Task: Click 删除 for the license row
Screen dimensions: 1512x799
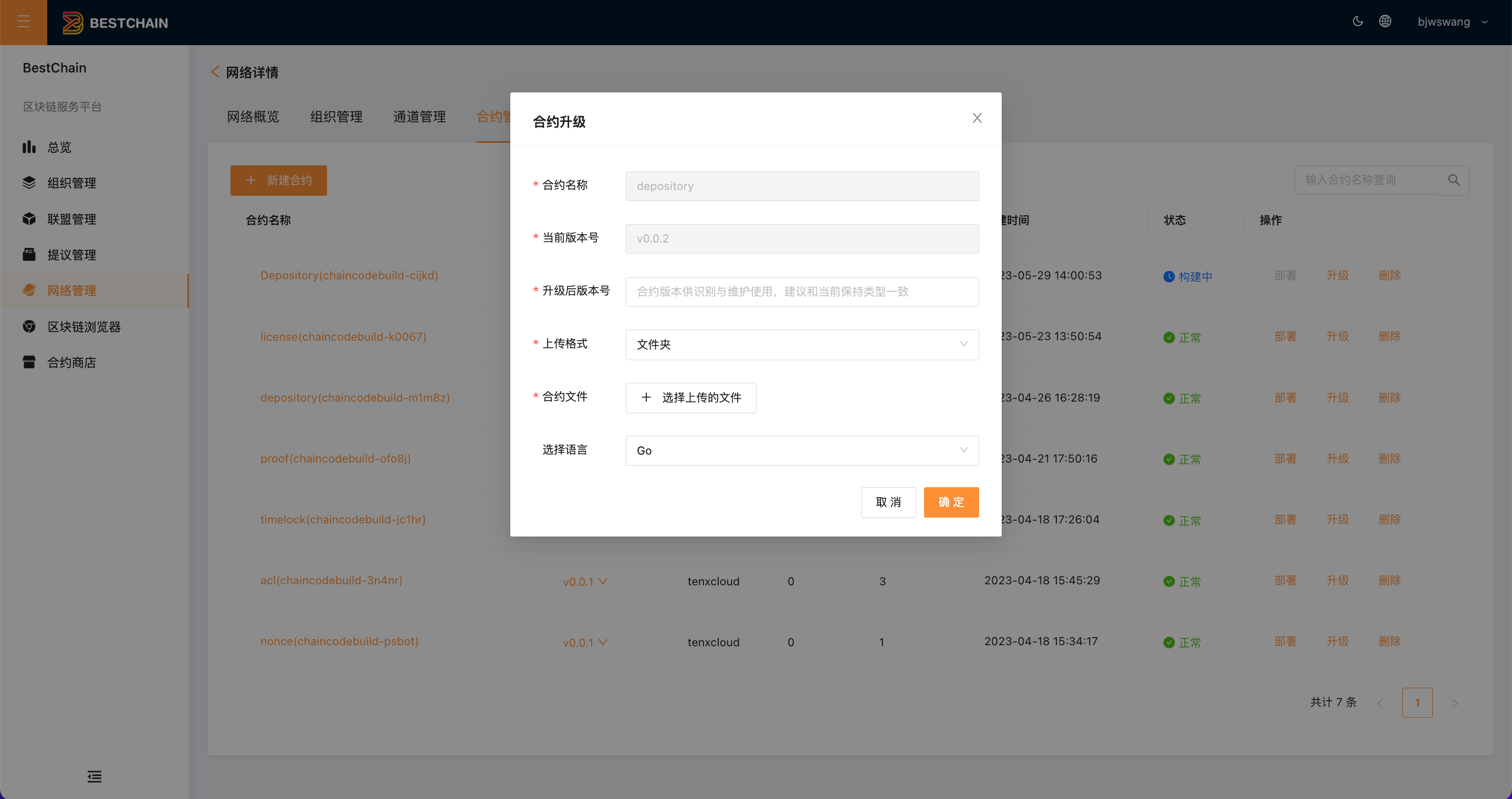Action: point(1389,337)
